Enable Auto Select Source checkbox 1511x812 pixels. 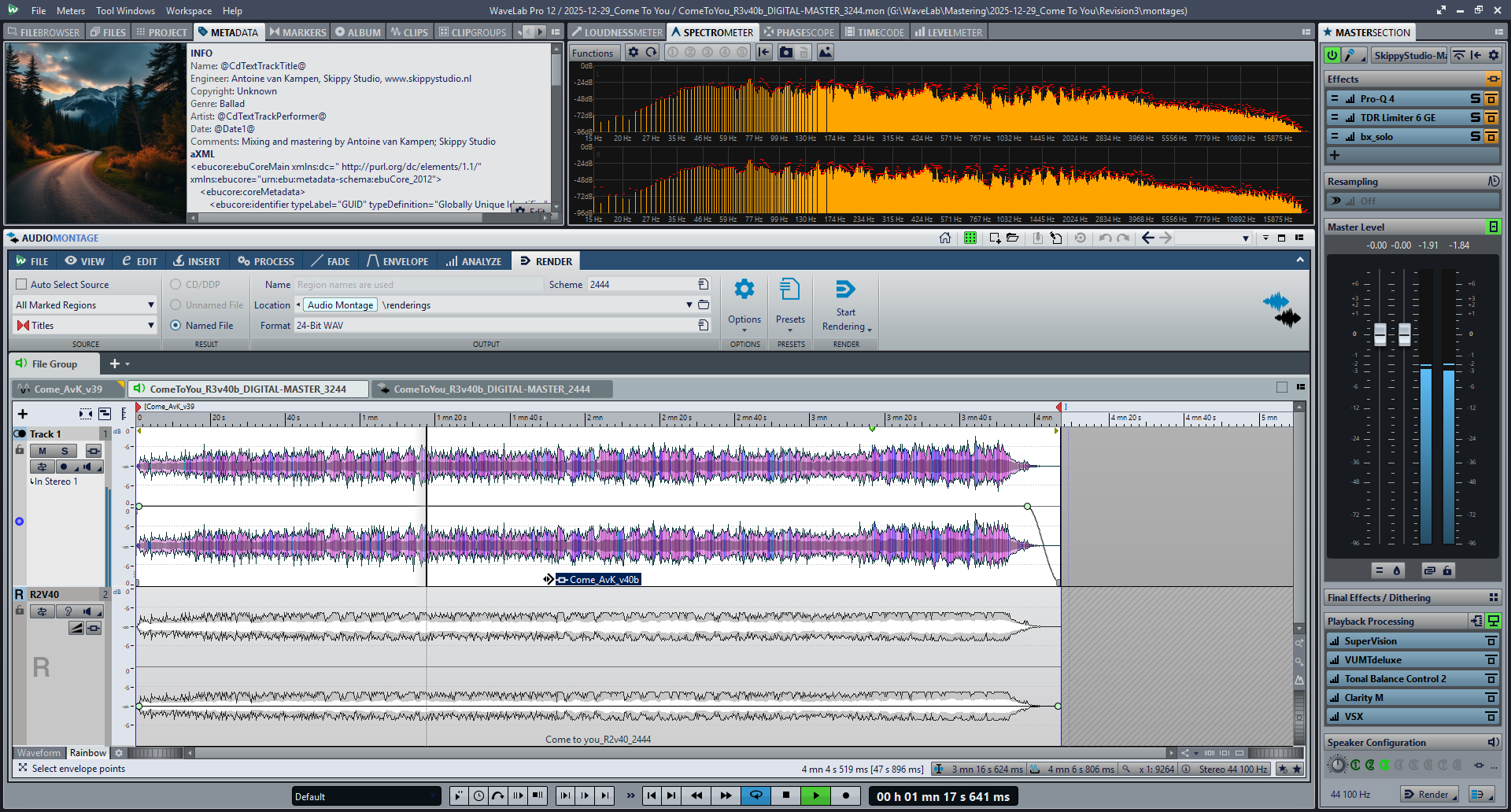point(22,285)
